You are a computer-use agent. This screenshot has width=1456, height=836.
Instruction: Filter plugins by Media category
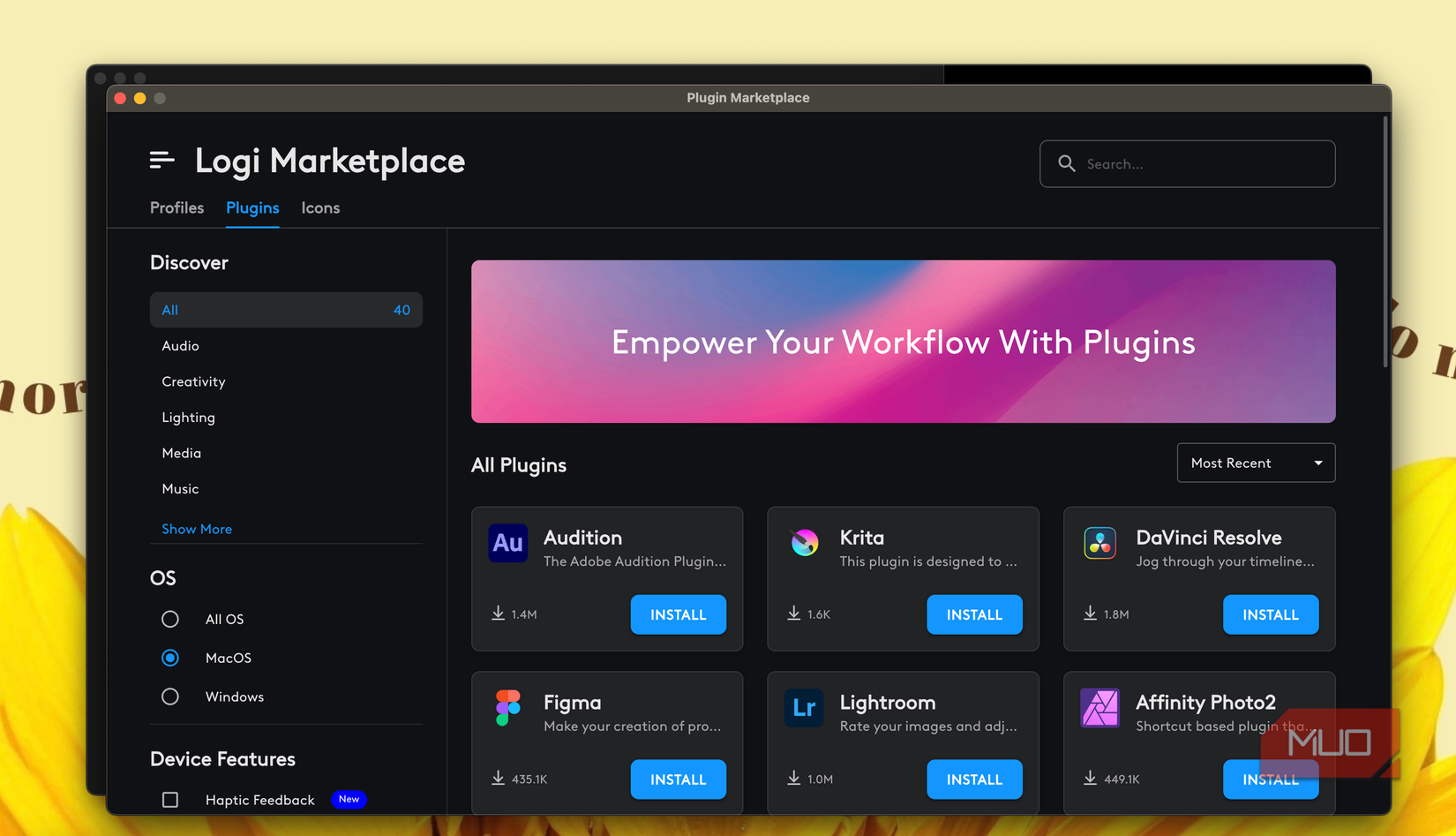coord(181,453)
